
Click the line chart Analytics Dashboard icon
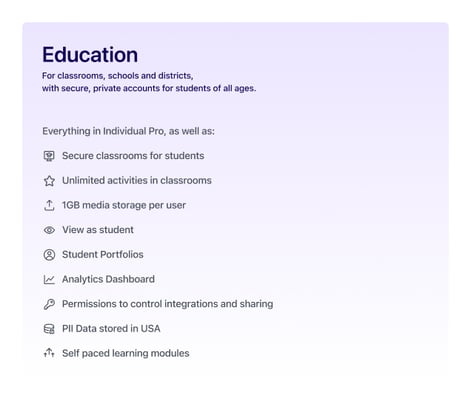coord(49,279)
